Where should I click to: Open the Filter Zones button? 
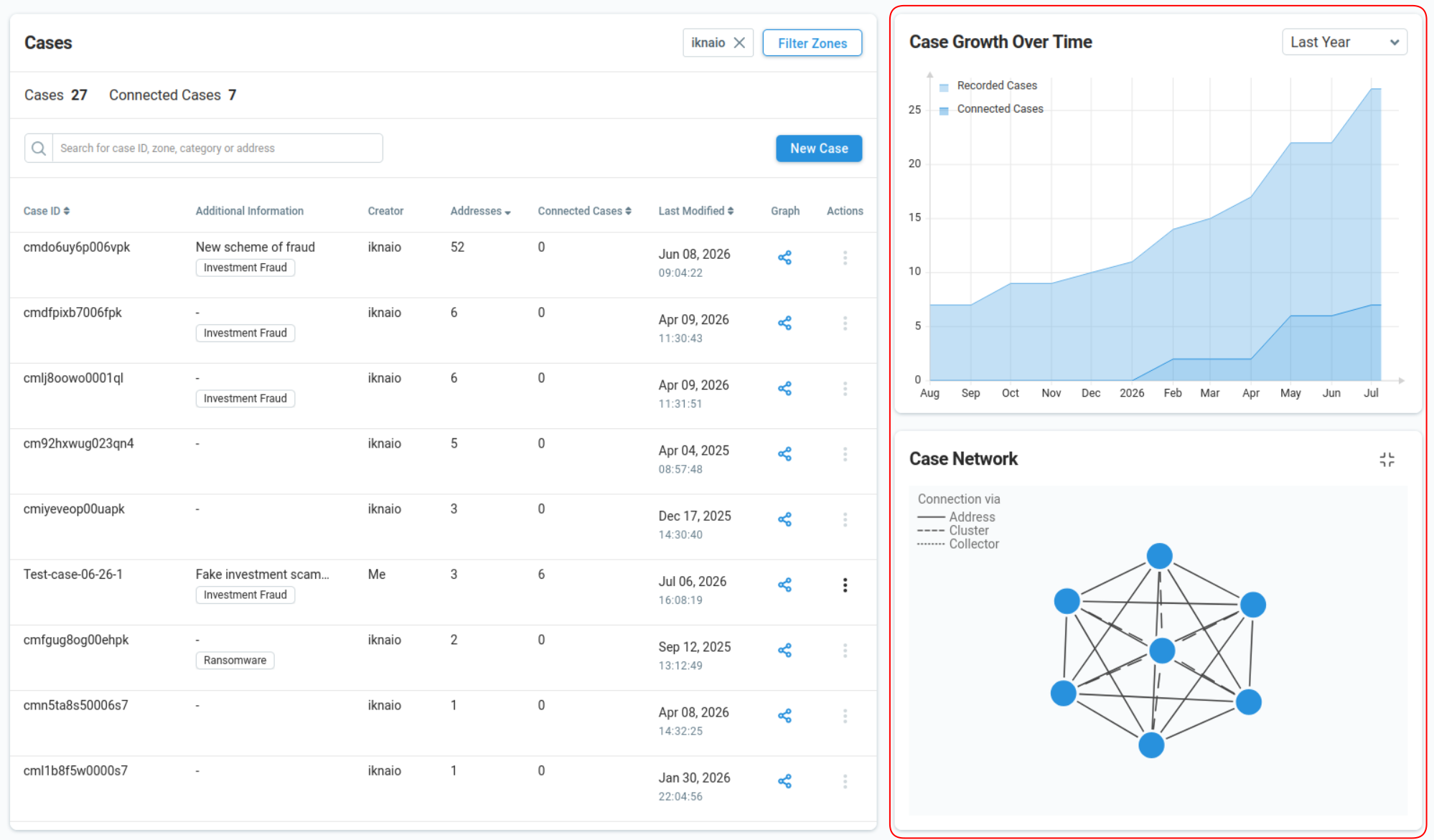[812, 43]
